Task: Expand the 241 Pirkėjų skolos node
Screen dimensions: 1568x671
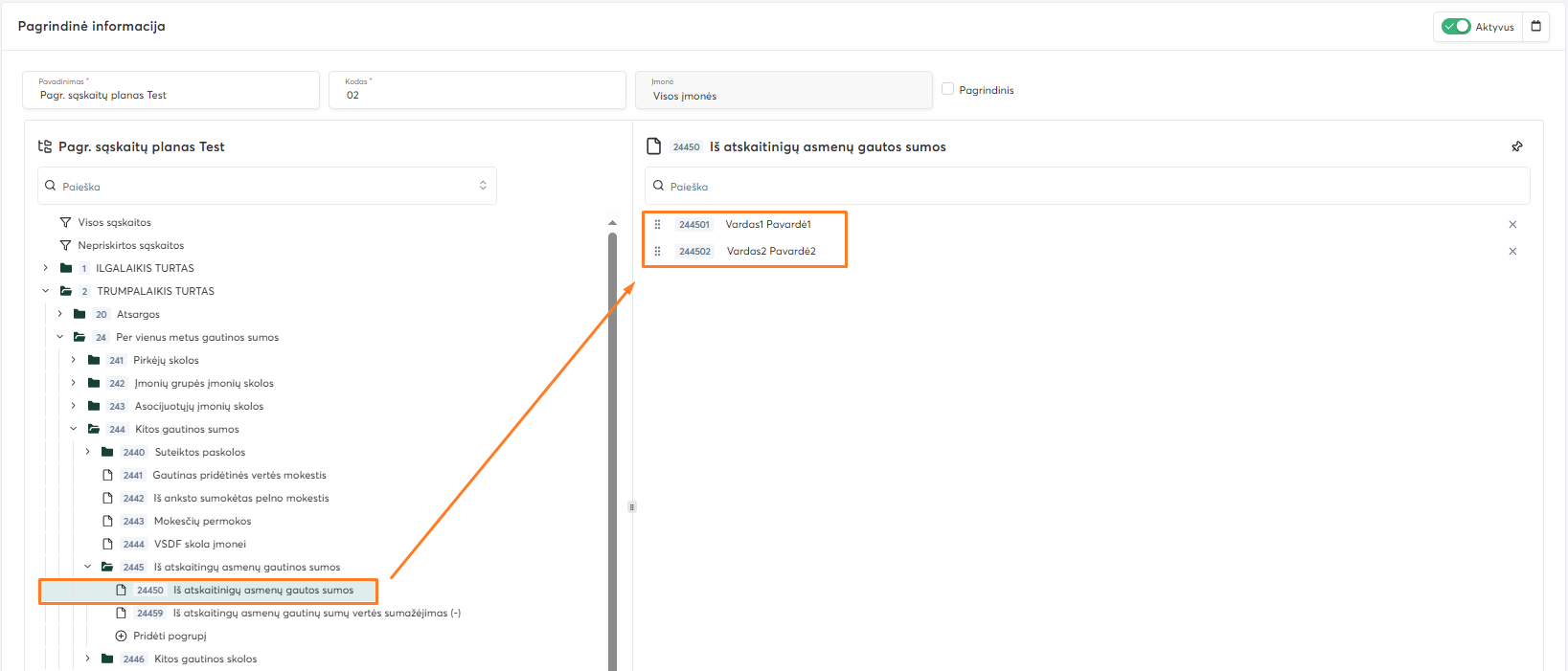Action: [73, 360]
